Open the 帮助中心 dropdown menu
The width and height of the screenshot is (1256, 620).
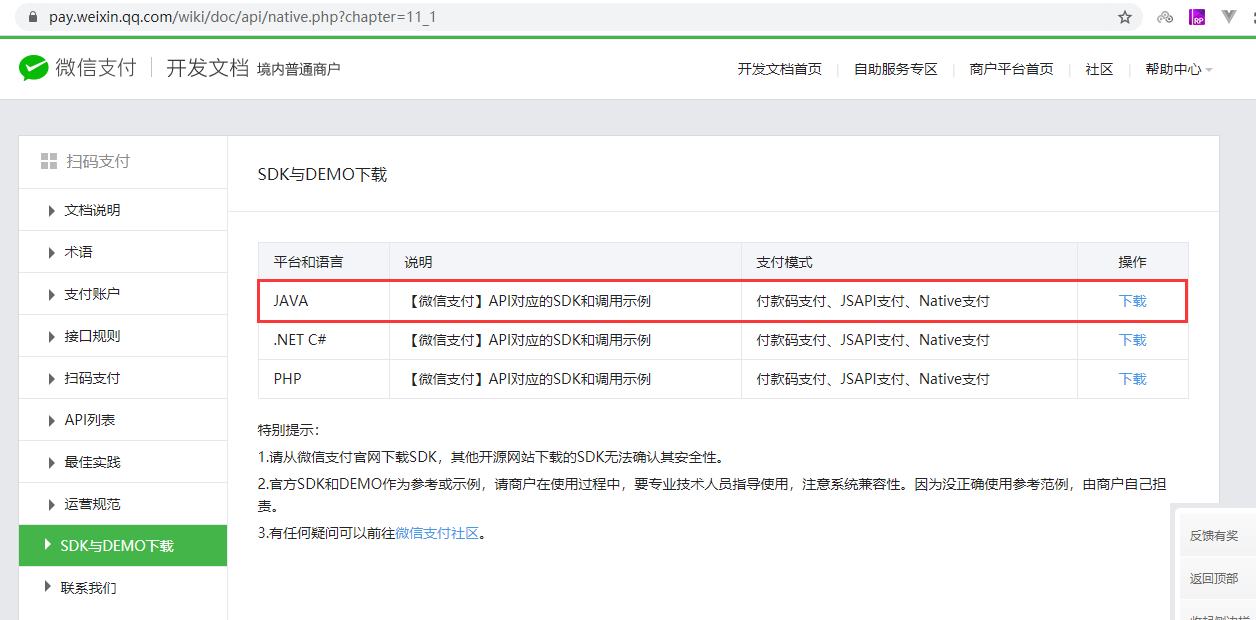(x=1173, y=69)
